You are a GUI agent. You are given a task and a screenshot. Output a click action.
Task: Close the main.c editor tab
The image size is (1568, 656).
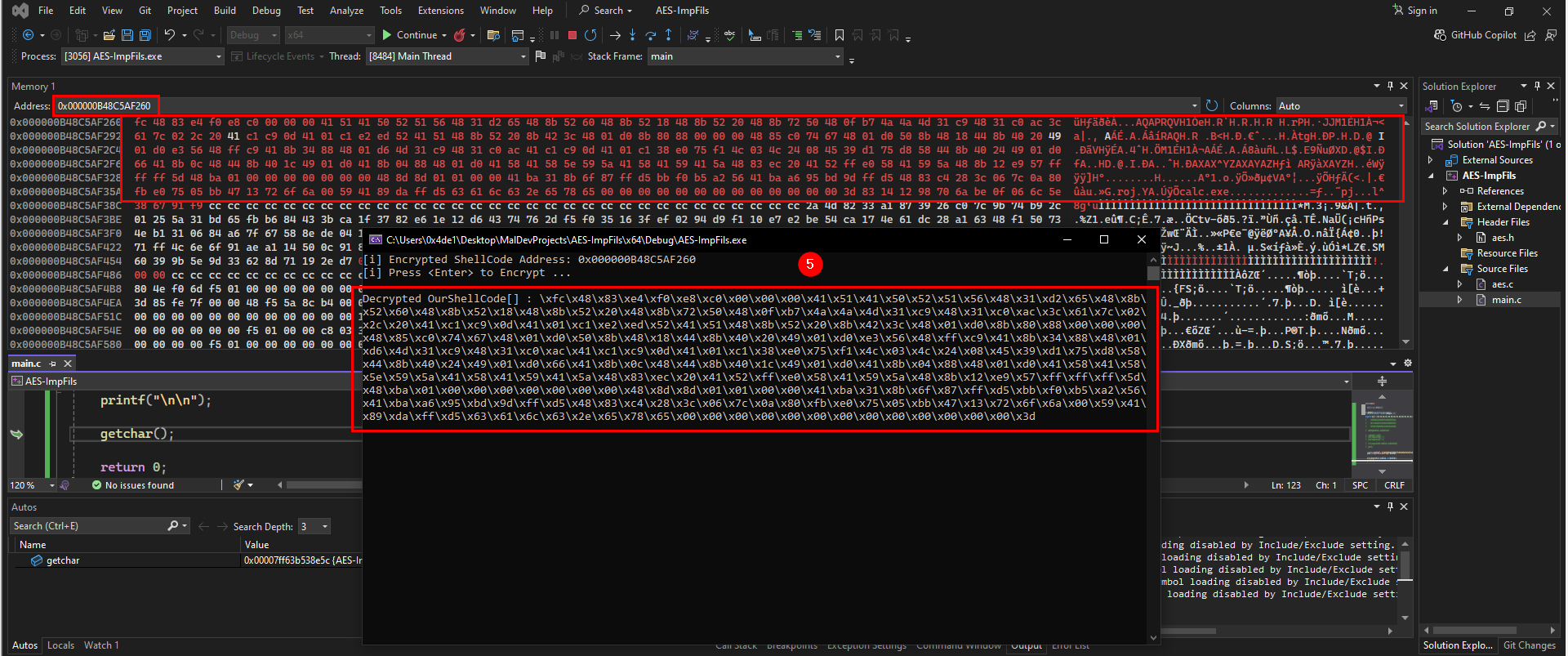click(68, 364)
